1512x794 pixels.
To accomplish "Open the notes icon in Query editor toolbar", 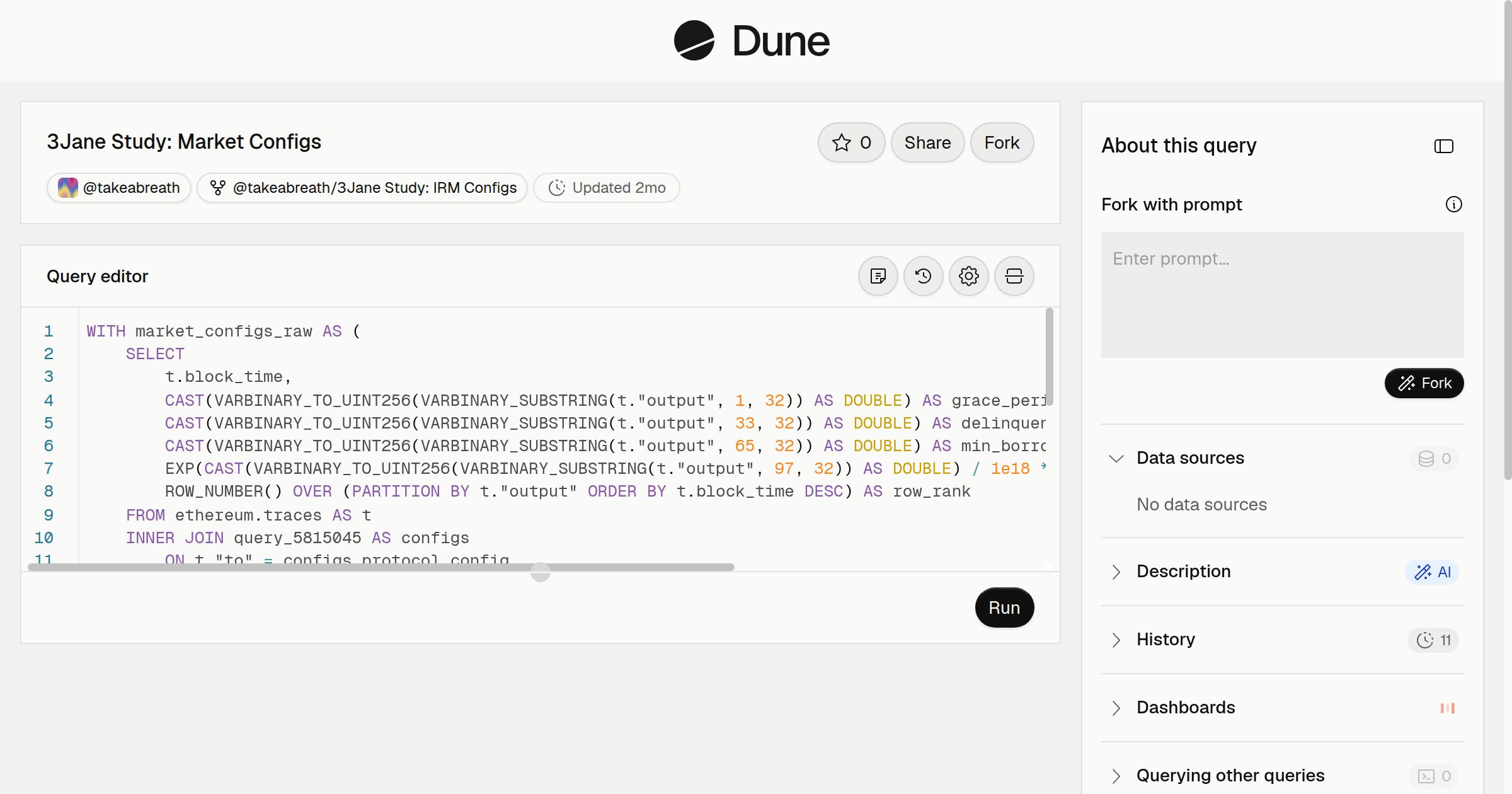I will [878, 276].
